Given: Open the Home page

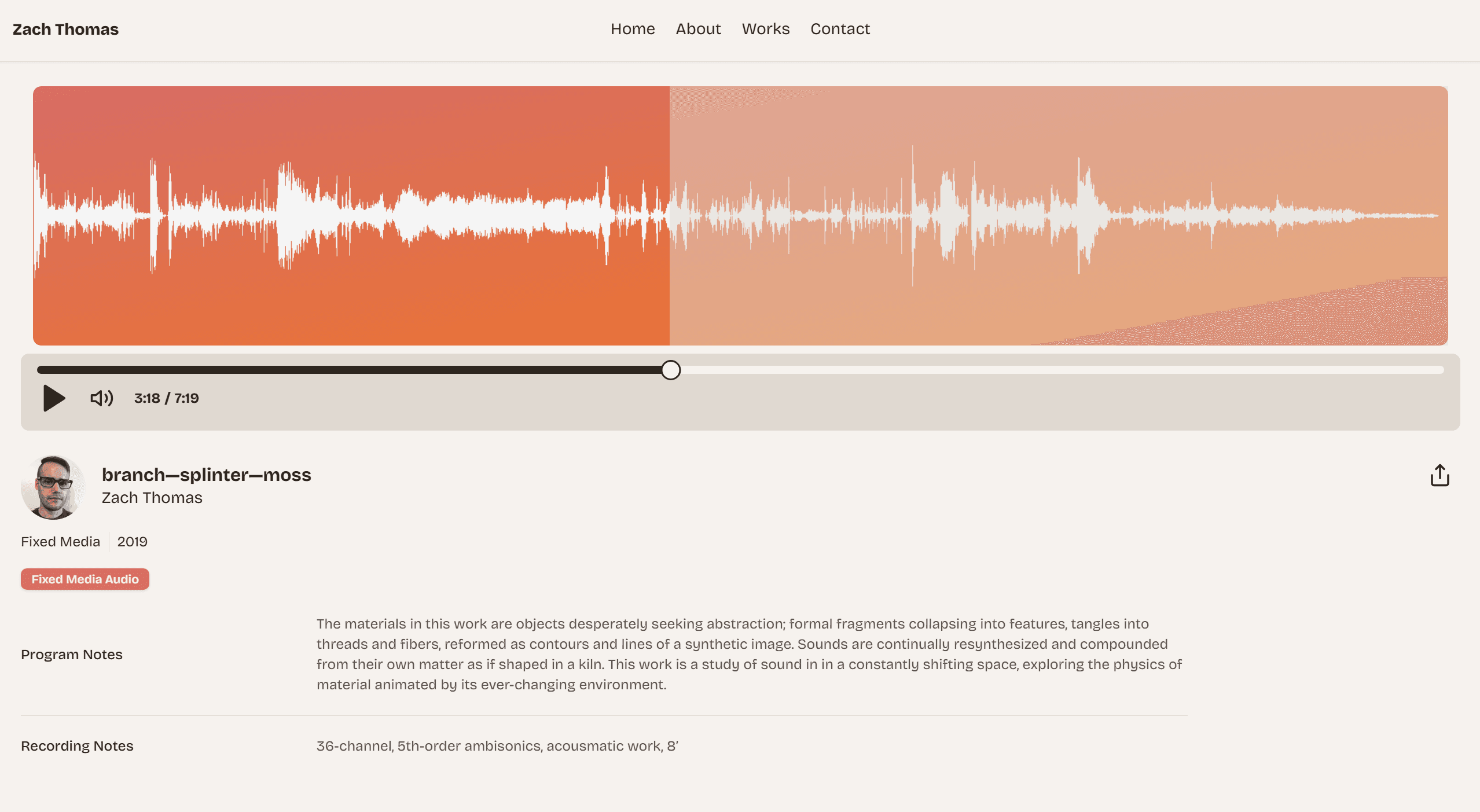Looking at the screenshot, I should [632, 29].
